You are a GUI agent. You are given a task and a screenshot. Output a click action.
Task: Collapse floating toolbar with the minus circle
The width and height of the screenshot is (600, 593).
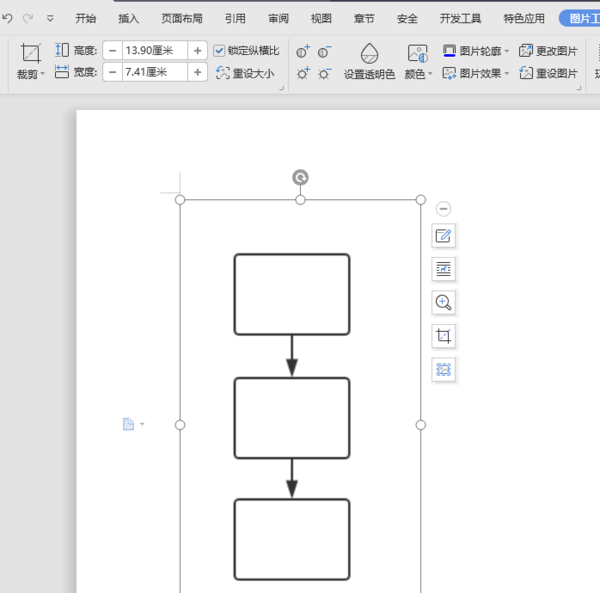click(x=443, y=208)
